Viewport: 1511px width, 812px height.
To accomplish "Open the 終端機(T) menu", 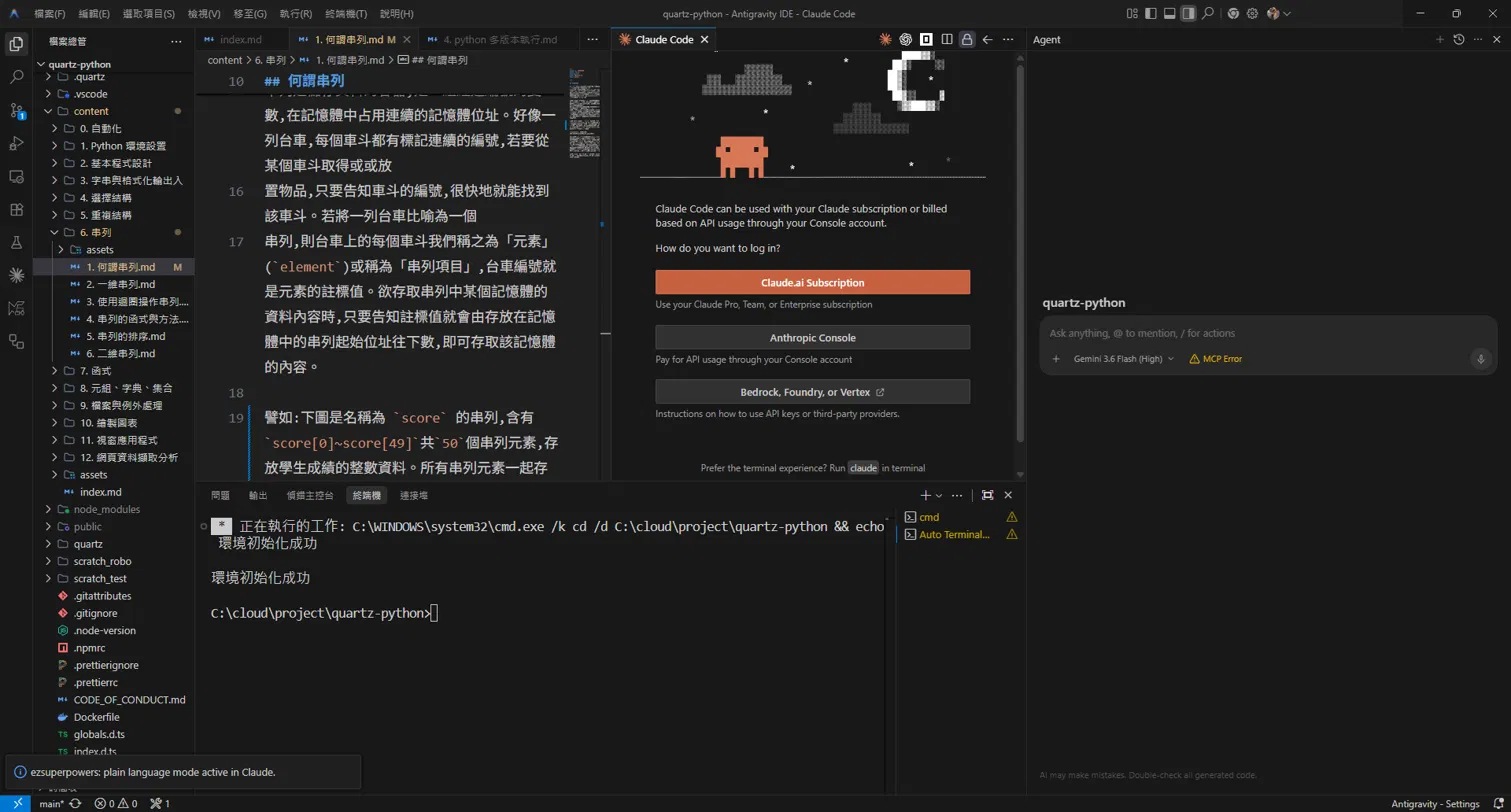I will [x=346, y=14].
